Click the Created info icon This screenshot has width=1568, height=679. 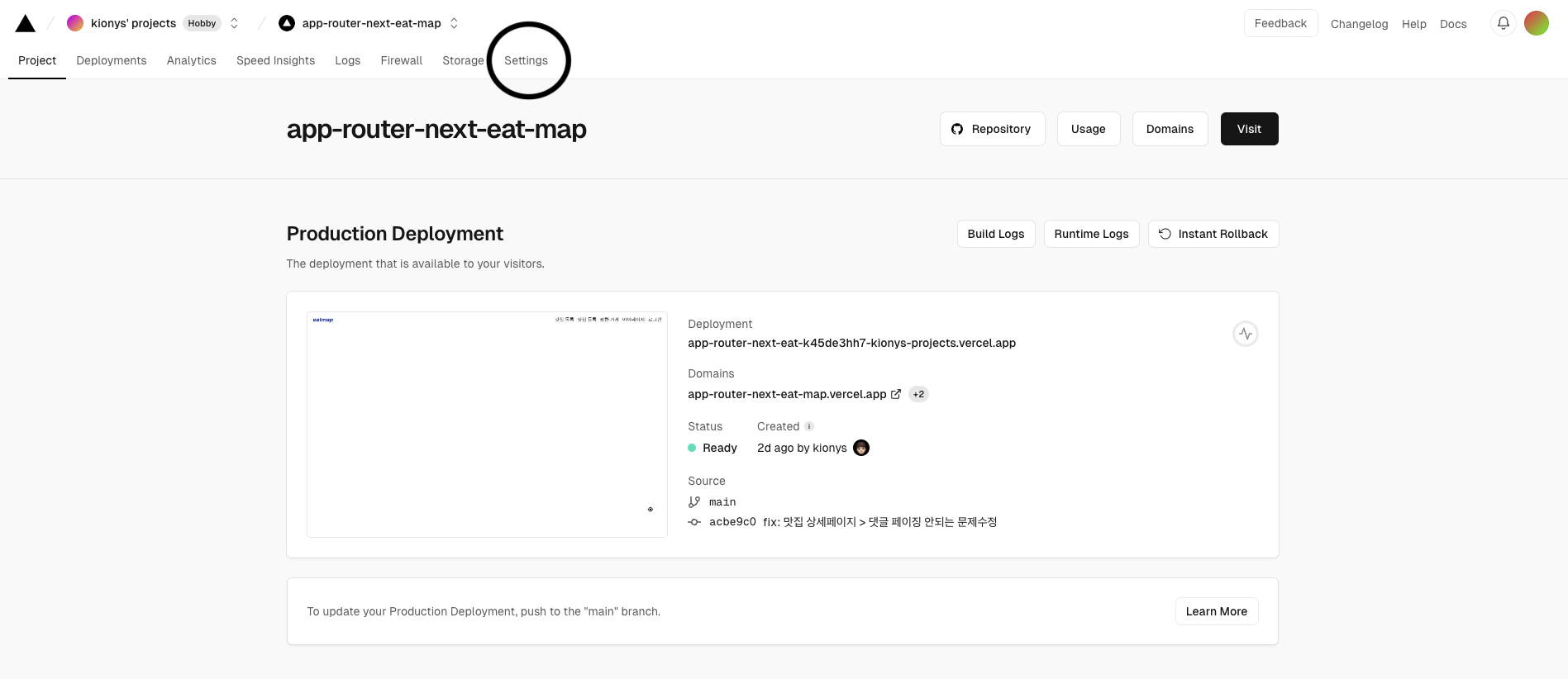(x=809, y=426)
